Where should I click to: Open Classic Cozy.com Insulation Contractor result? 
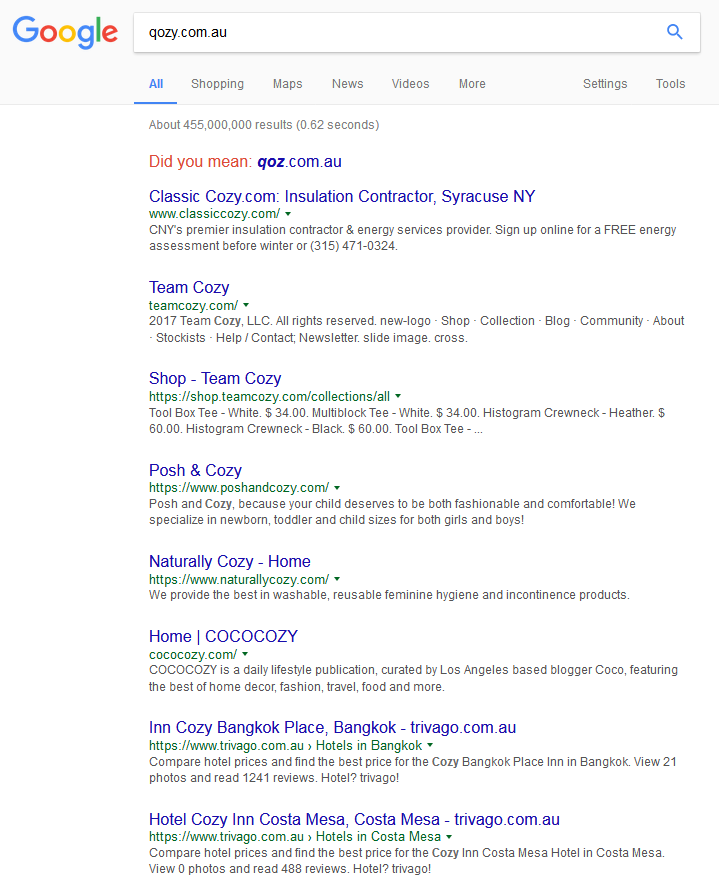pyautogui.click(x=342, y=197)
